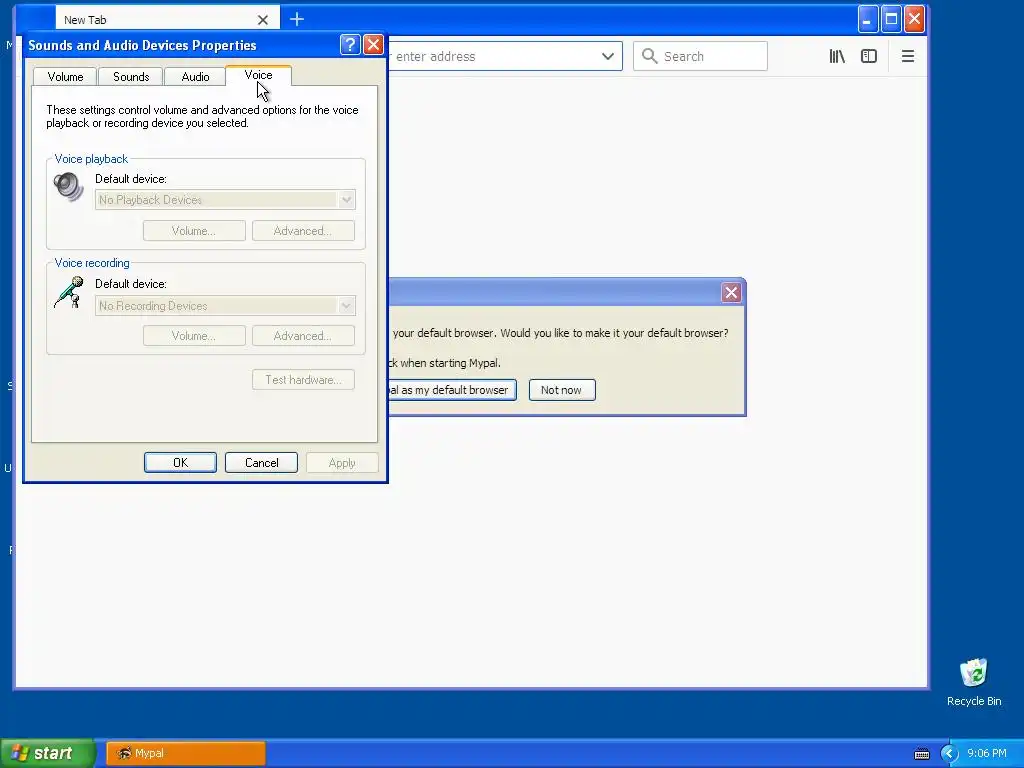Click the Test hardware button
1024x768 pixels.
click(303, 379)
